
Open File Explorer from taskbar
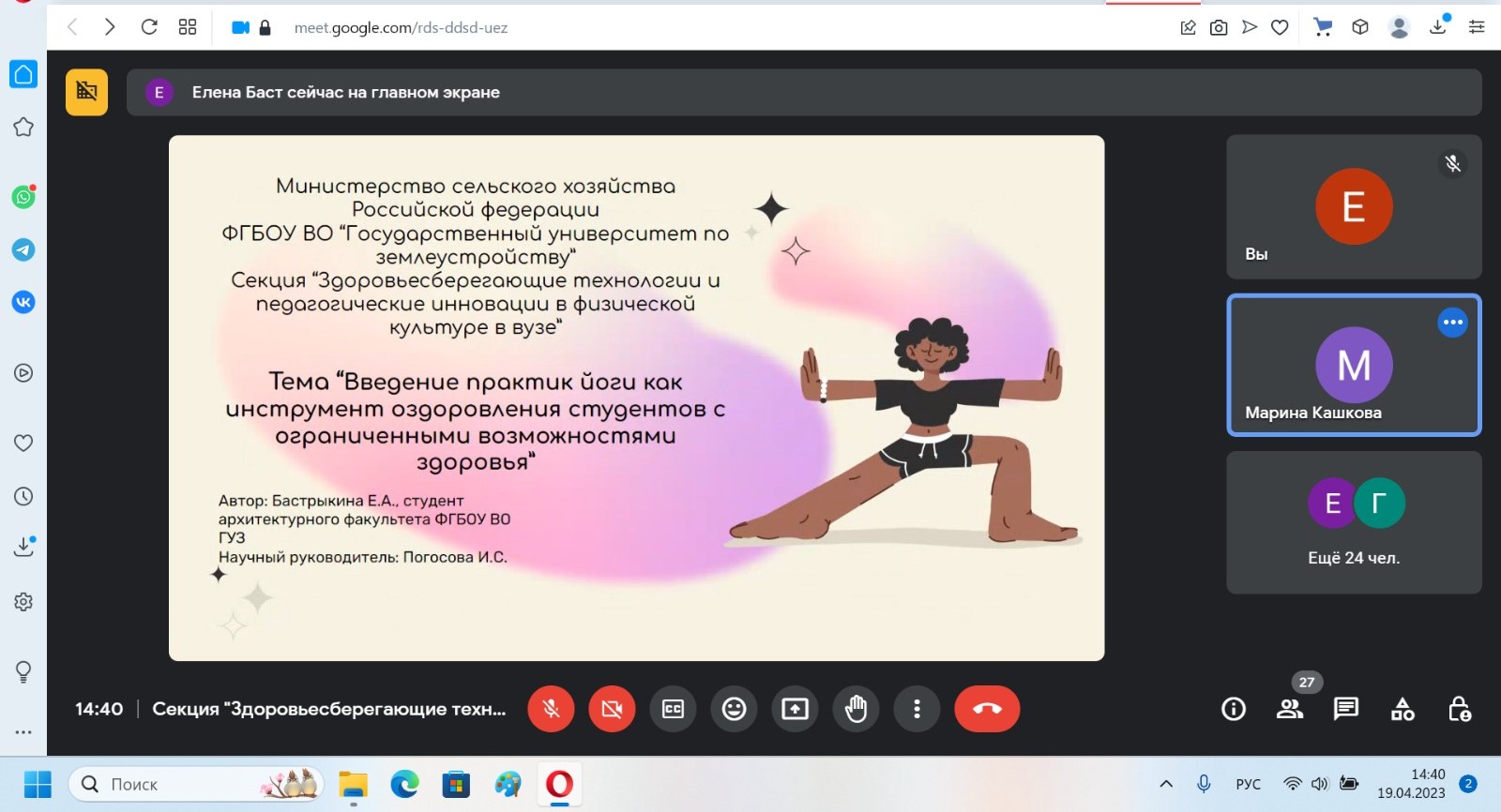(353, 784)
